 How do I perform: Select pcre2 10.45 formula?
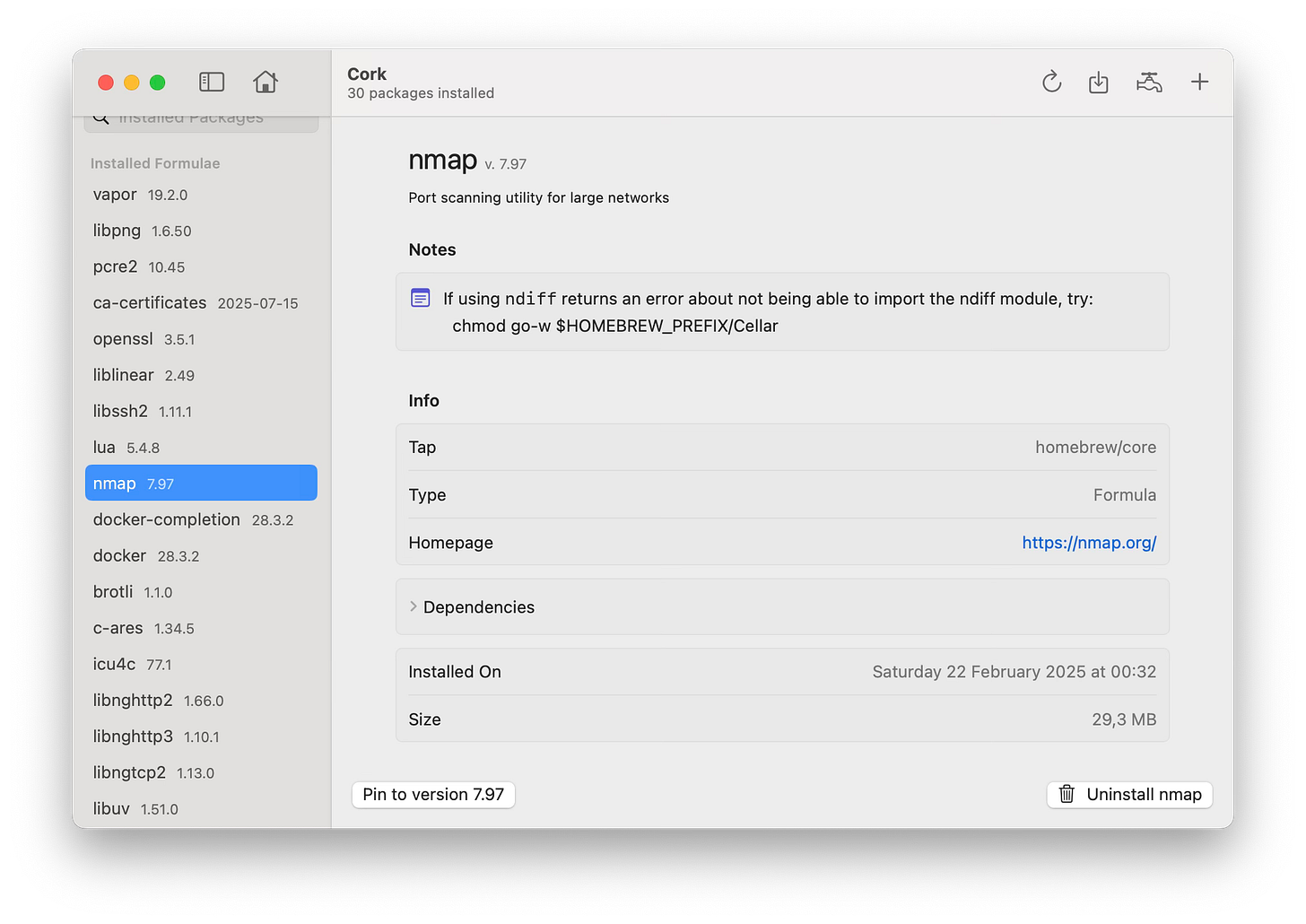(x=201, y=267)
